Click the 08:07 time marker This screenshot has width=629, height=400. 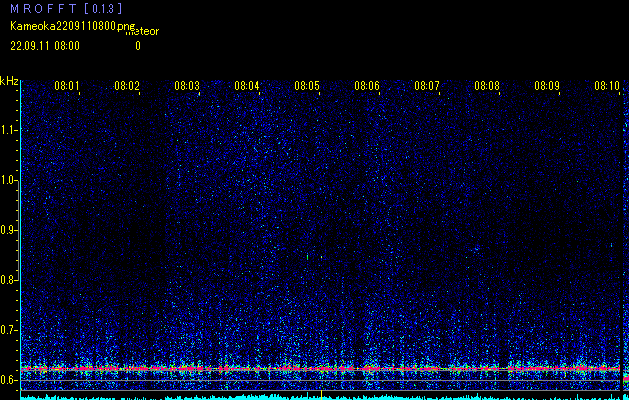(x=427, y=86)
